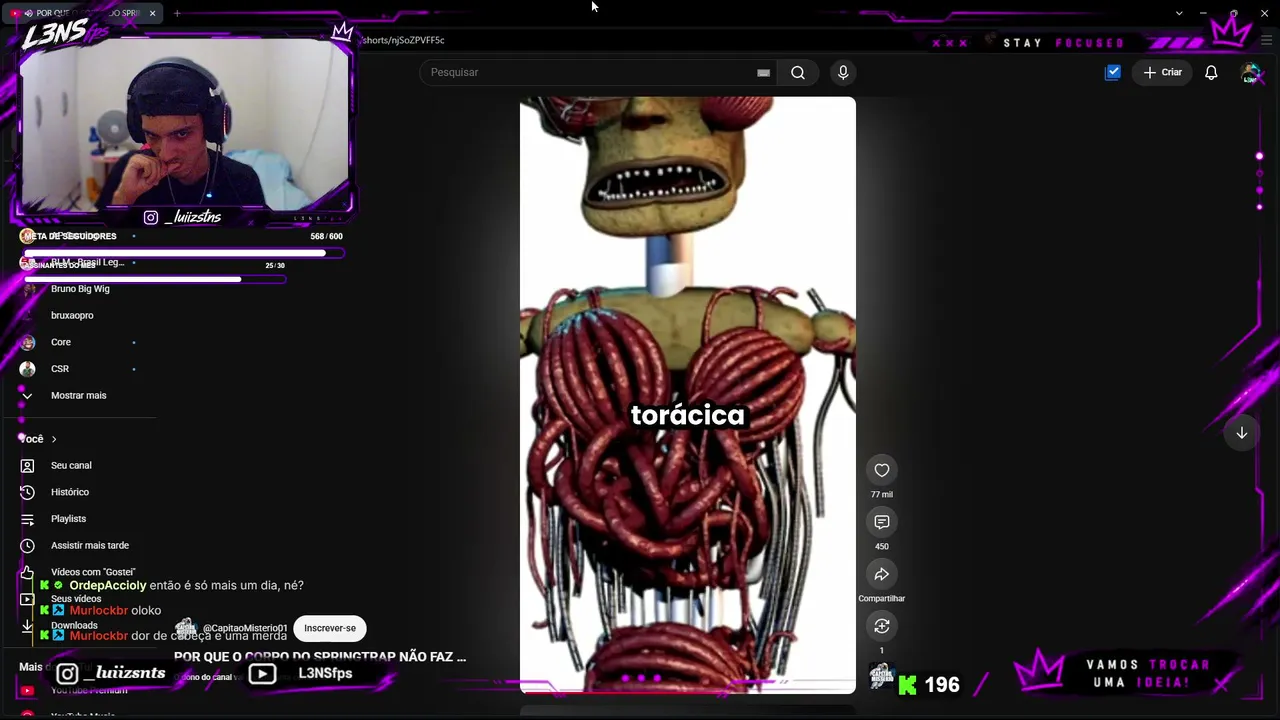1280x720 pixels.
Task: Like the Short with the heart icon
Action: click(882, 470)
